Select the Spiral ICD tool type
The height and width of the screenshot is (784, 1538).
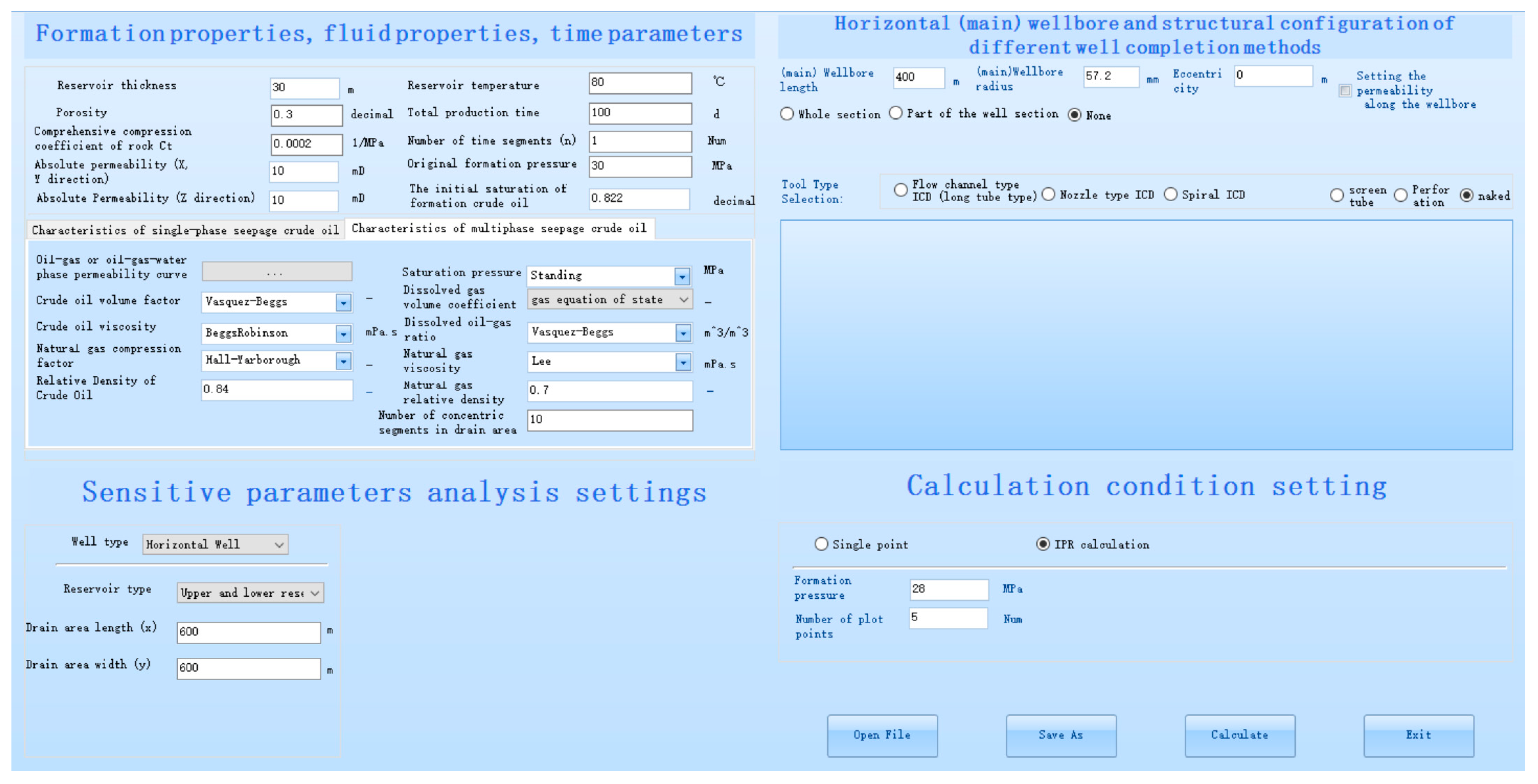click(1170, 195)
